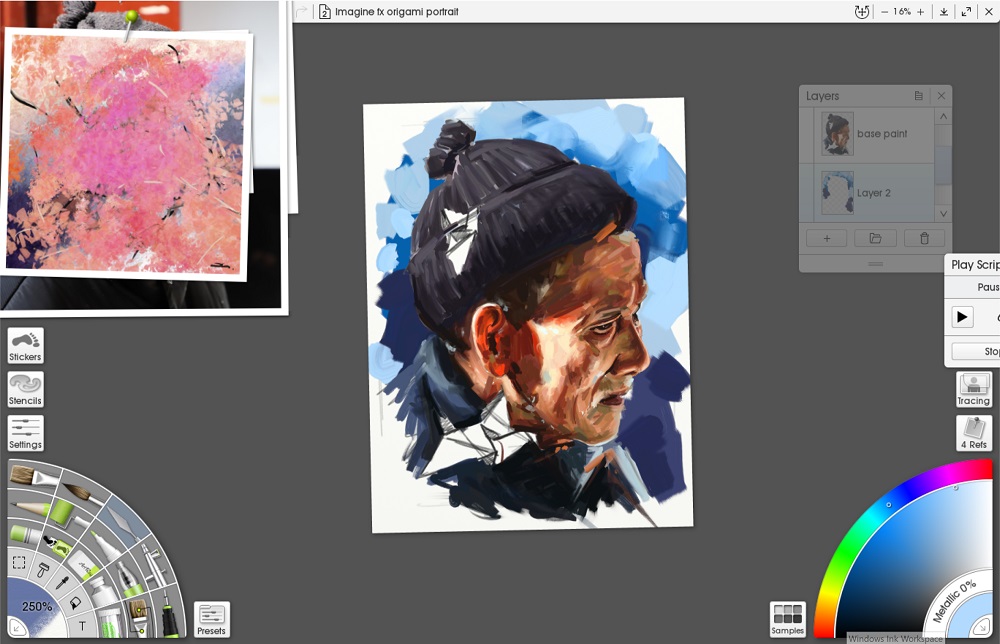Toggle visibility of Layer 2
This screenshot has width=1000, height=644.
[807, 193]
